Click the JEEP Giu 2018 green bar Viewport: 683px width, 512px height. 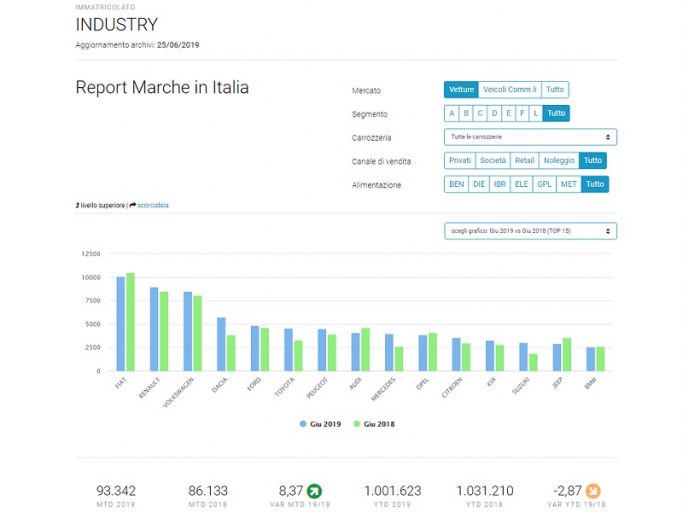(567, 354)
